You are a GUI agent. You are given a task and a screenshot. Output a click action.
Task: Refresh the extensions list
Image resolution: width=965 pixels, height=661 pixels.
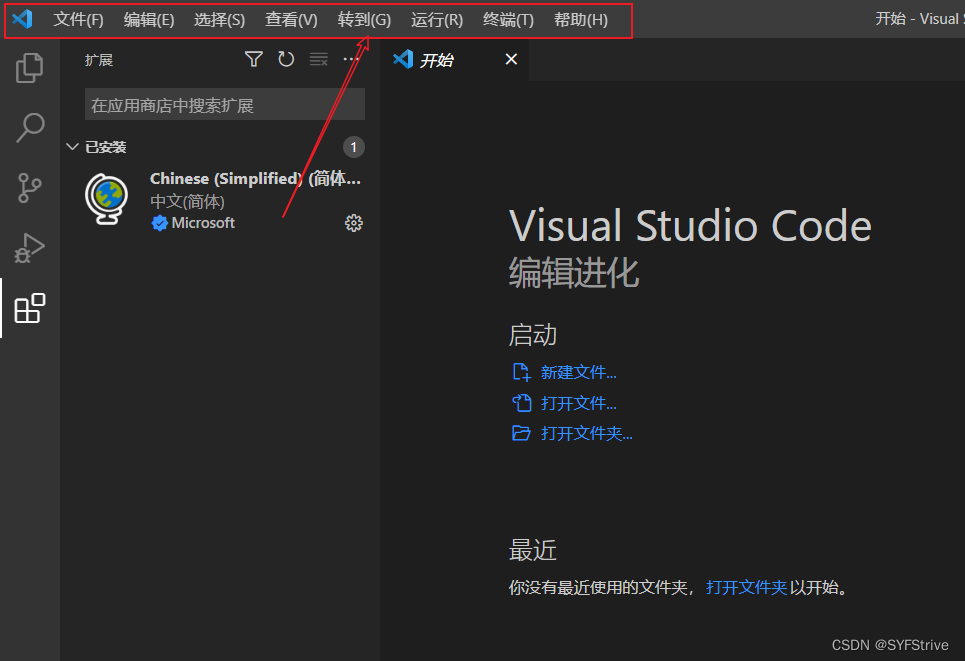286,59
